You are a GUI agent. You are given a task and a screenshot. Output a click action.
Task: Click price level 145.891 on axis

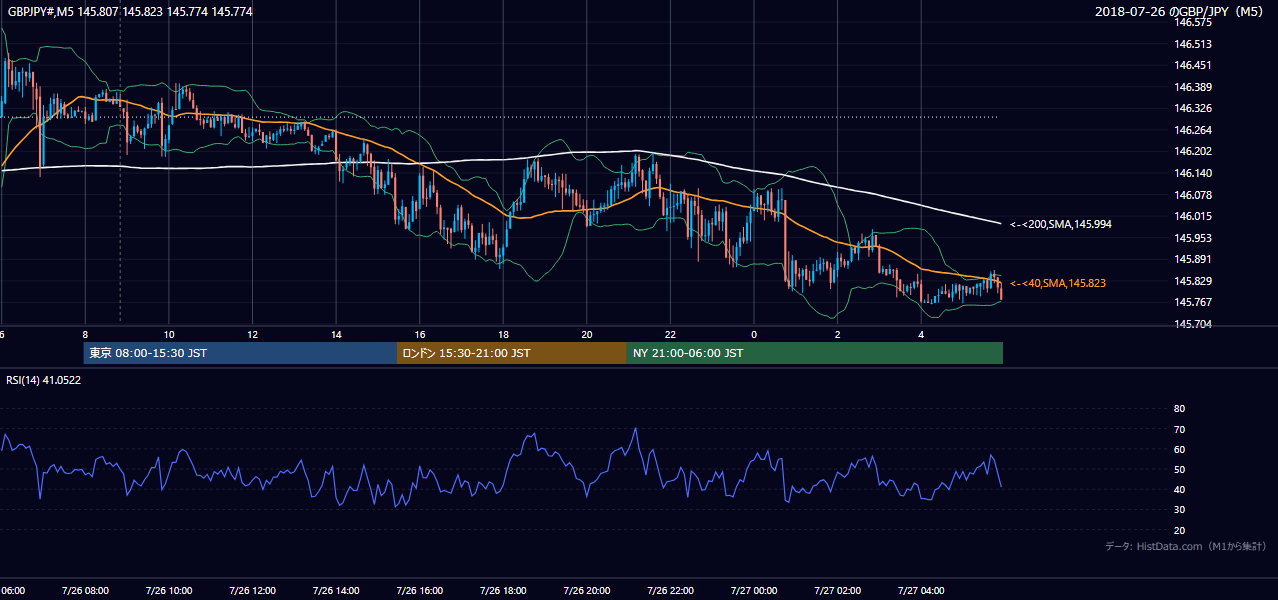(1194, 259)
